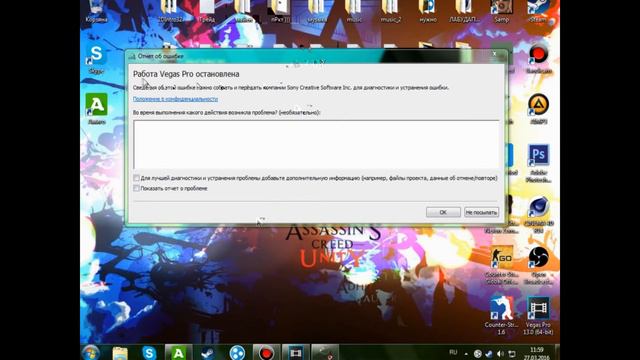Select the 'ЛАБУДАП...' desktop folder
This screenshot has height=360, width=640.
coord(464,11)
